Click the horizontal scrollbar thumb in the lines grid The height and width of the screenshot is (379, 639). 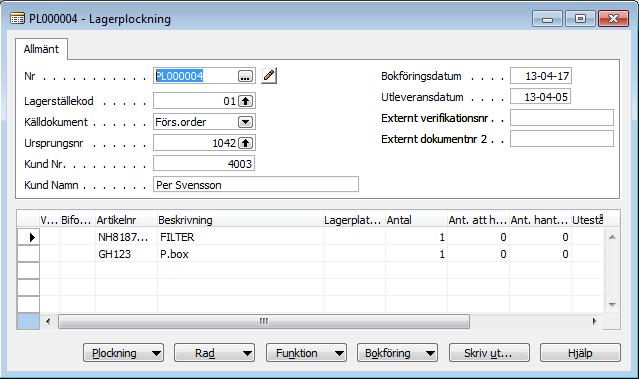point(264,321)
